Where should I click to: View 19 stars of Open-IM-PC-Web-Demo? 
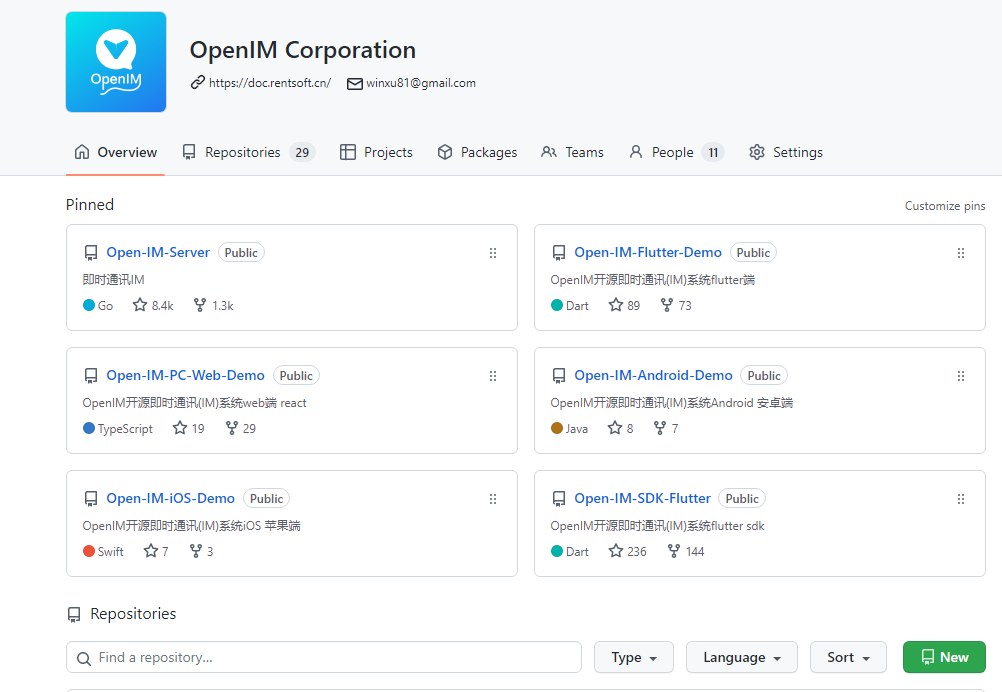point(189,428)
